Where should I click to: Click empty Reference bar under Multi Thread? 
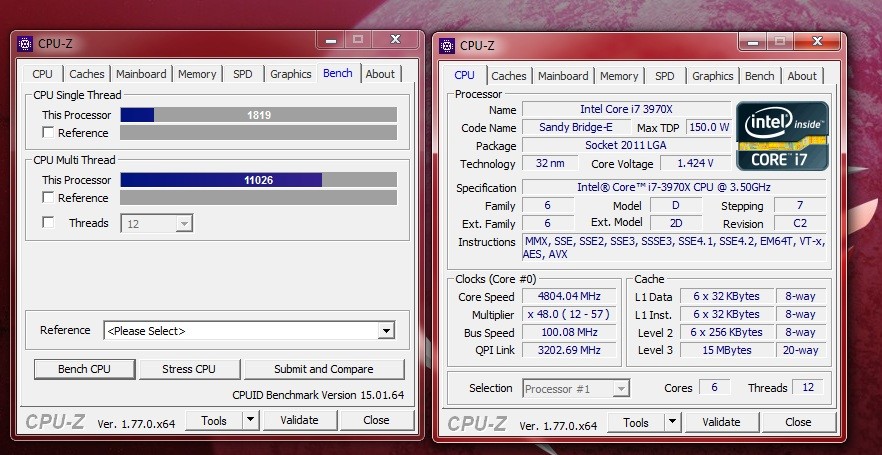click(259, 197)
